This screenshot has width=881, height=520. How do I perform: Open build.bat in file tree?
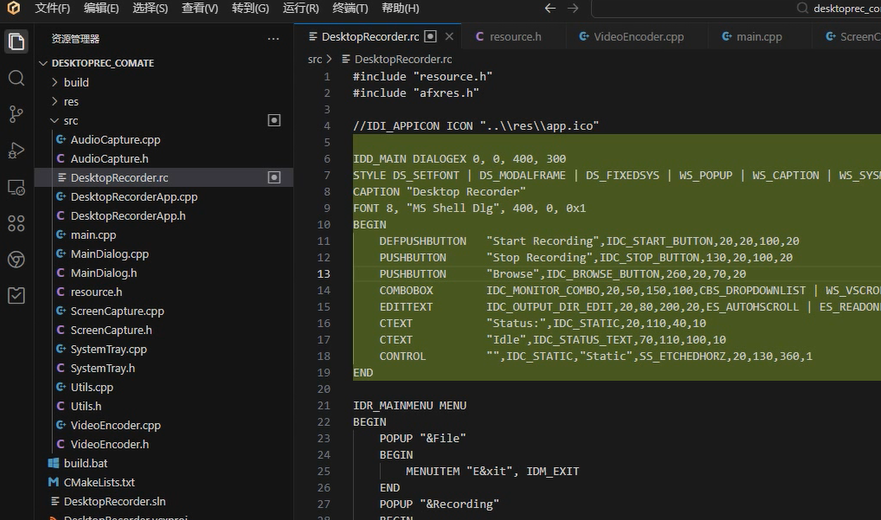163,464
